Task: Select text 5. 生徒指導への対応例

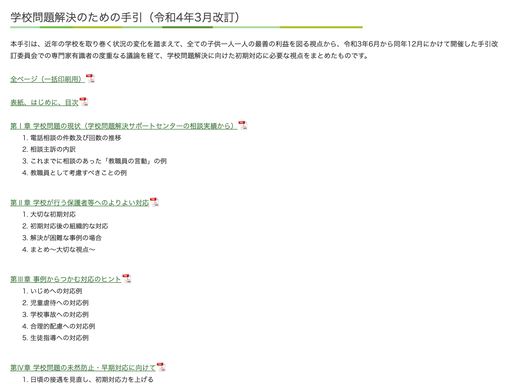Action: point(55,338)
